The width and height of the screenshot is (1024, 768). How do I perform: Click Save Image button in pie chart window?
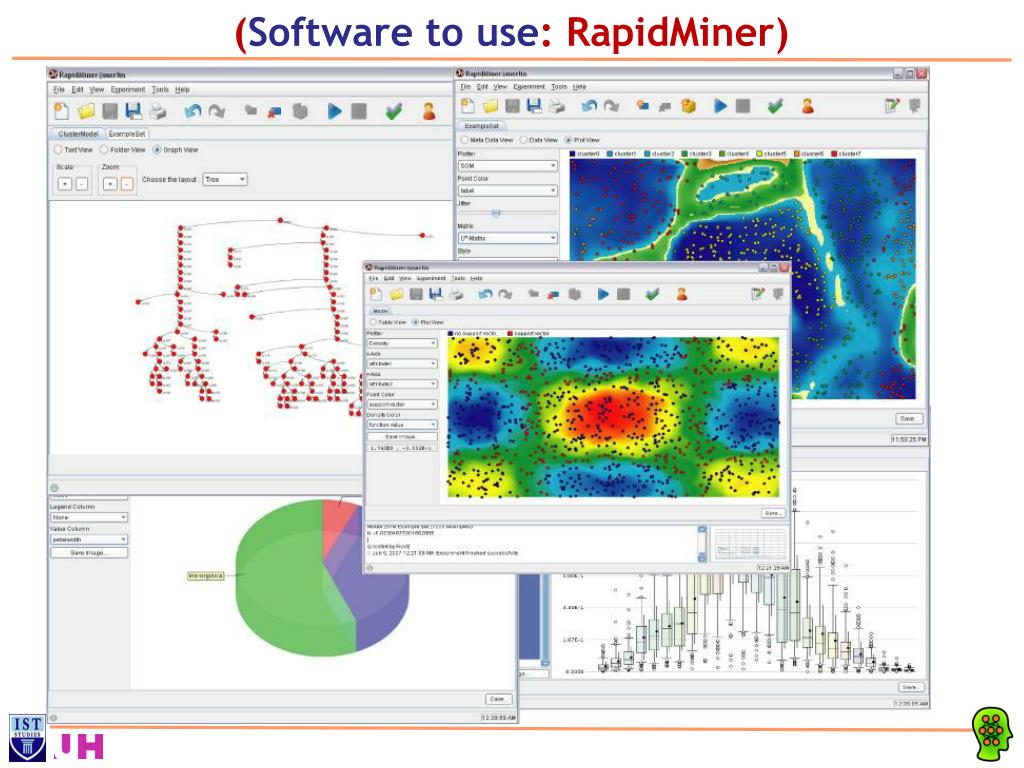pos(89,553)
